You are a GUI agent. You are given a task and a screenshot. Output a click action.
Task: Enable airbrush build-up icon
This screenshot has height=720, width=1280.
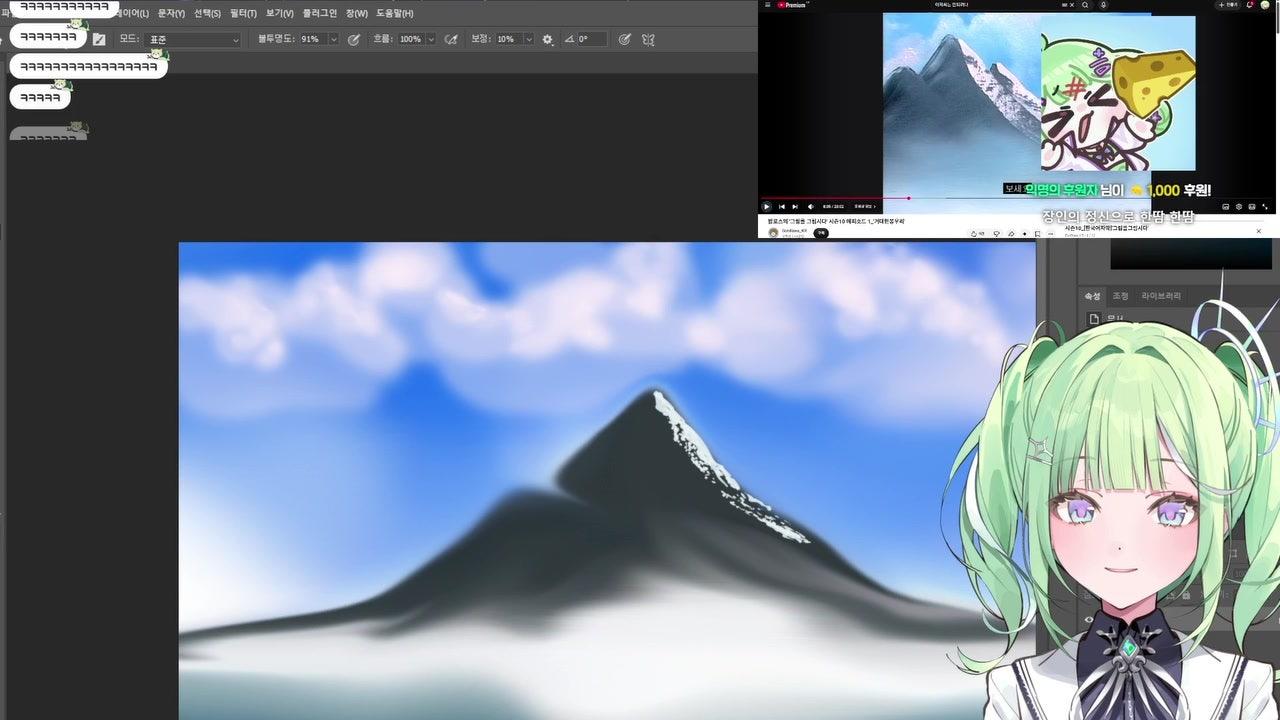[451, 39]
